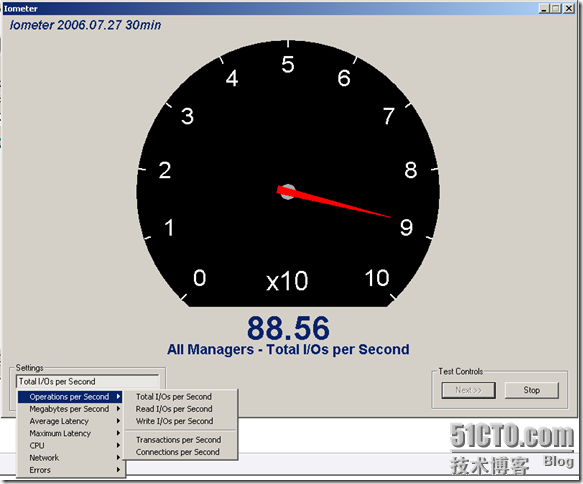Click the 88.56 value readout
Image resolution: width=583 pixels, height=484 pixels.
click(288, 328)
